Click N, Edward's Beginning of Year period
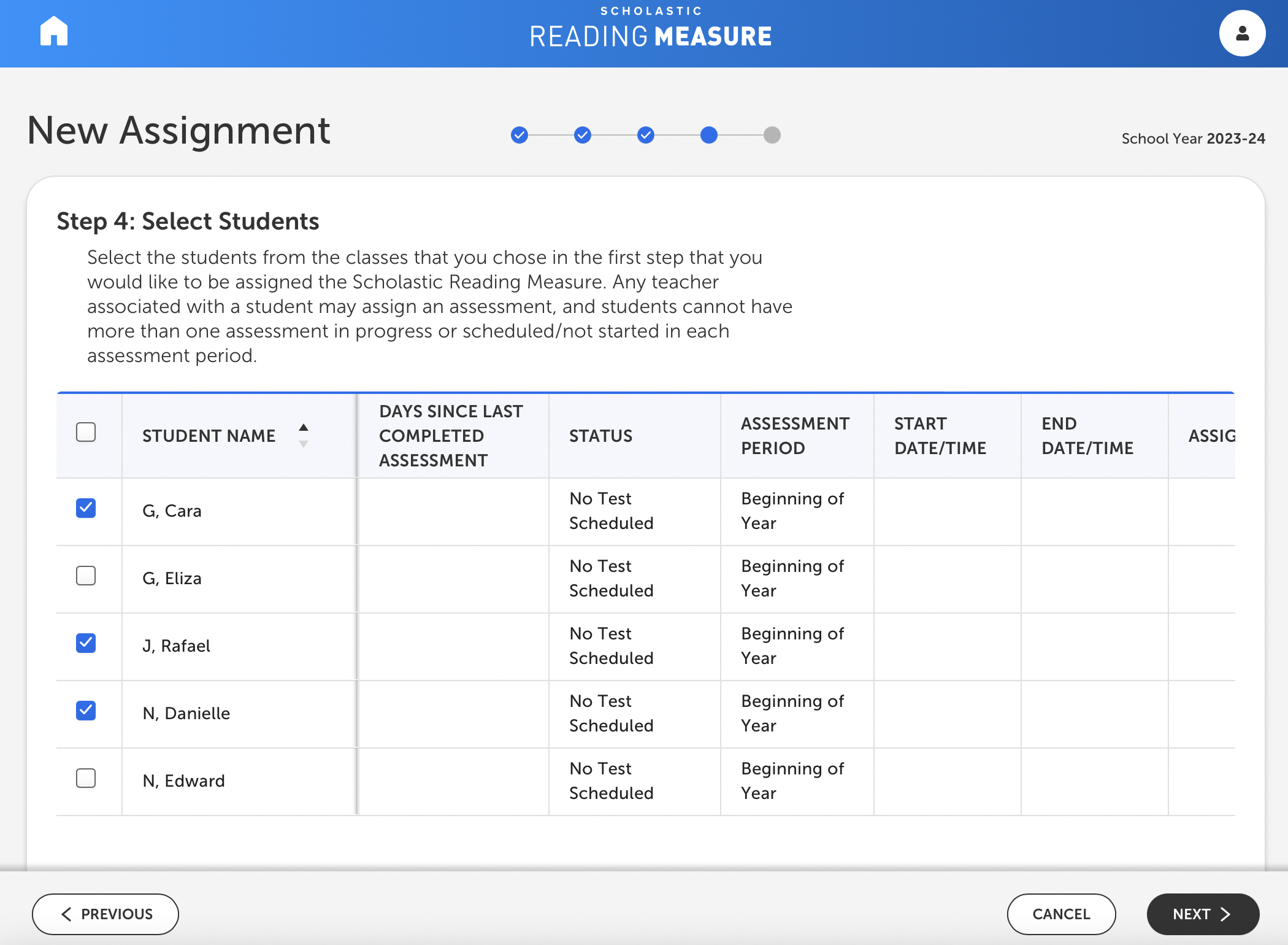 pyautogui.click(x=792, y=781)
